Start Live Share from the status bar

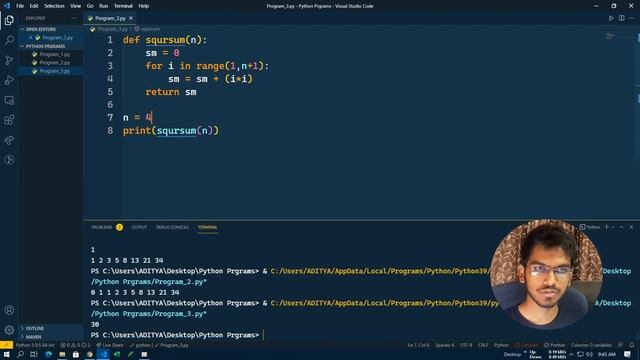[x=109, y=345]
